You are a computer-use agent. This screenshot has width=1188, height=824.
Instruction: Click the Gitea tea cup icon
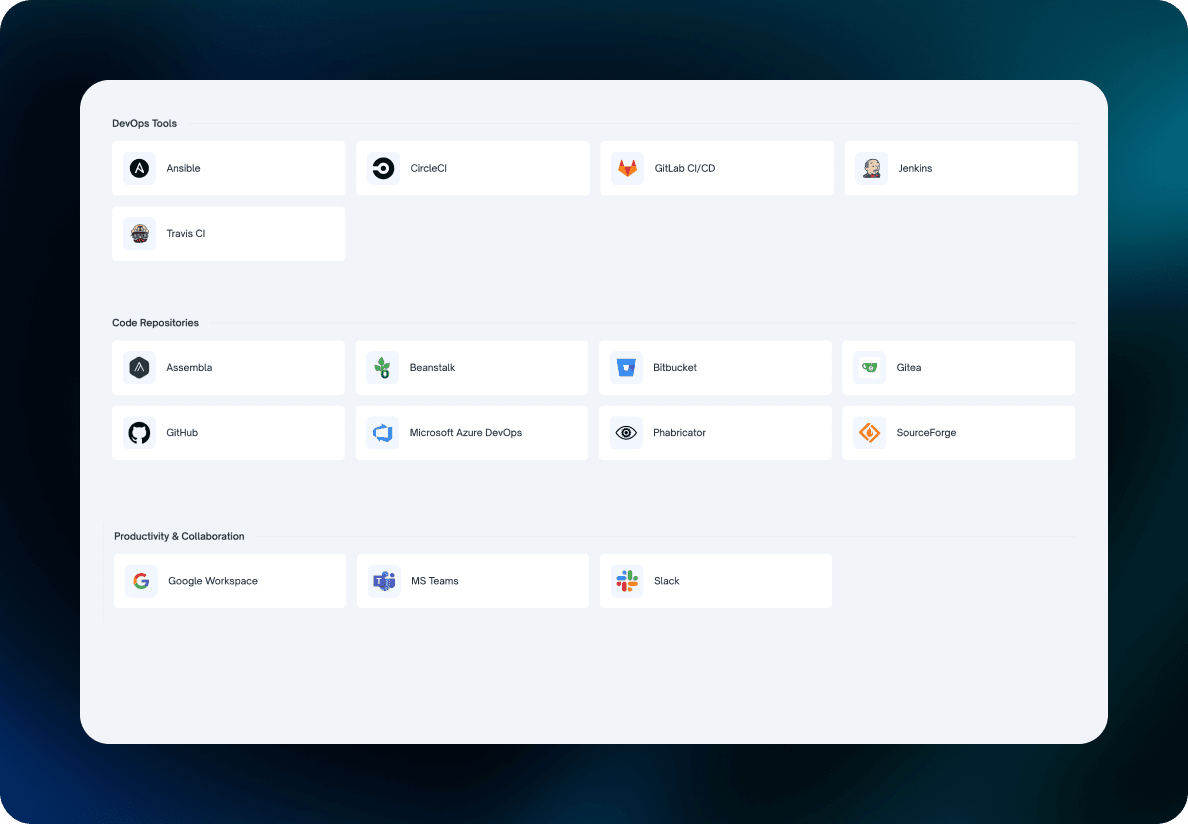[869, 367]
